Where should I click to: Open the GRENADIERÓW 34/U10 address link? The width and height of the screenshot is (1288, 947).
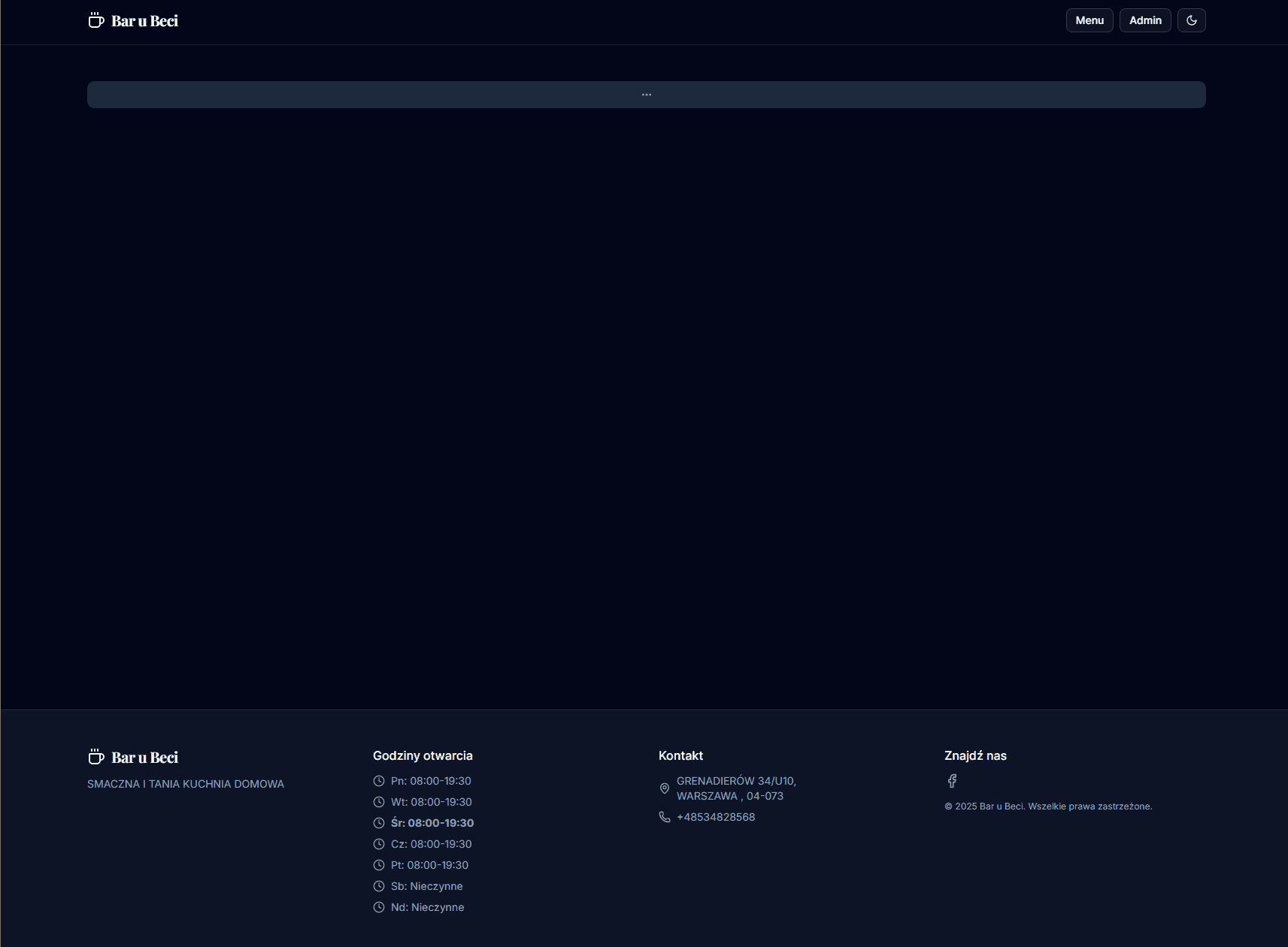(735, 788)
